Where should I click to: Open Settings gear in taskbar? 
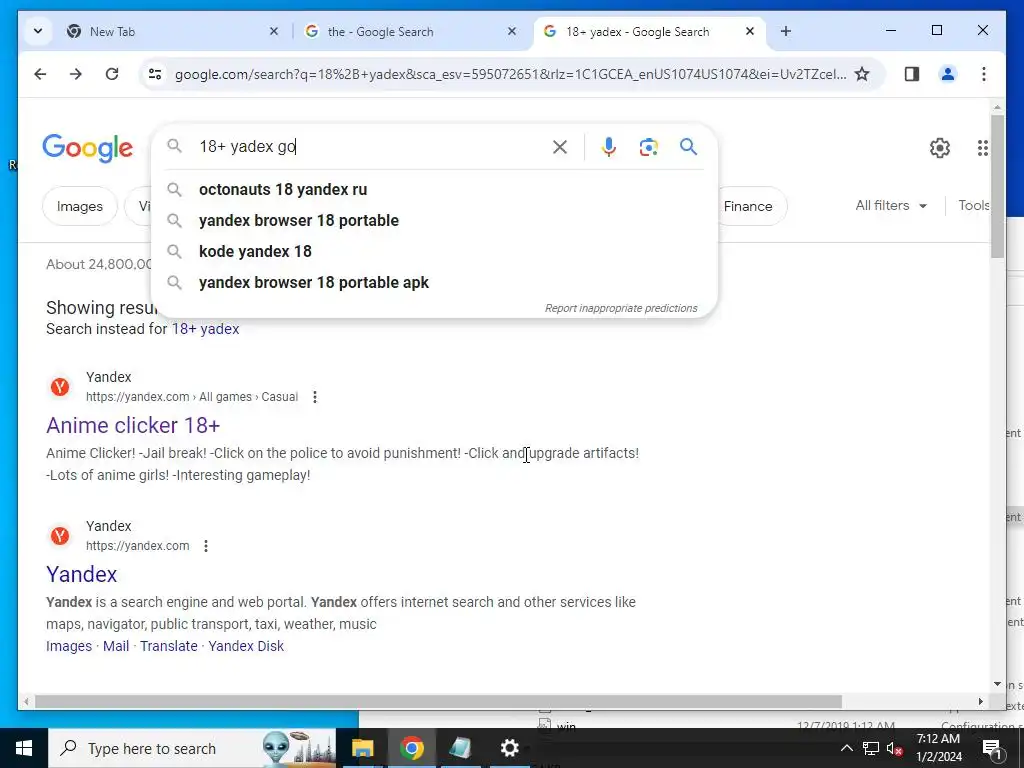(x=509, y=748)
